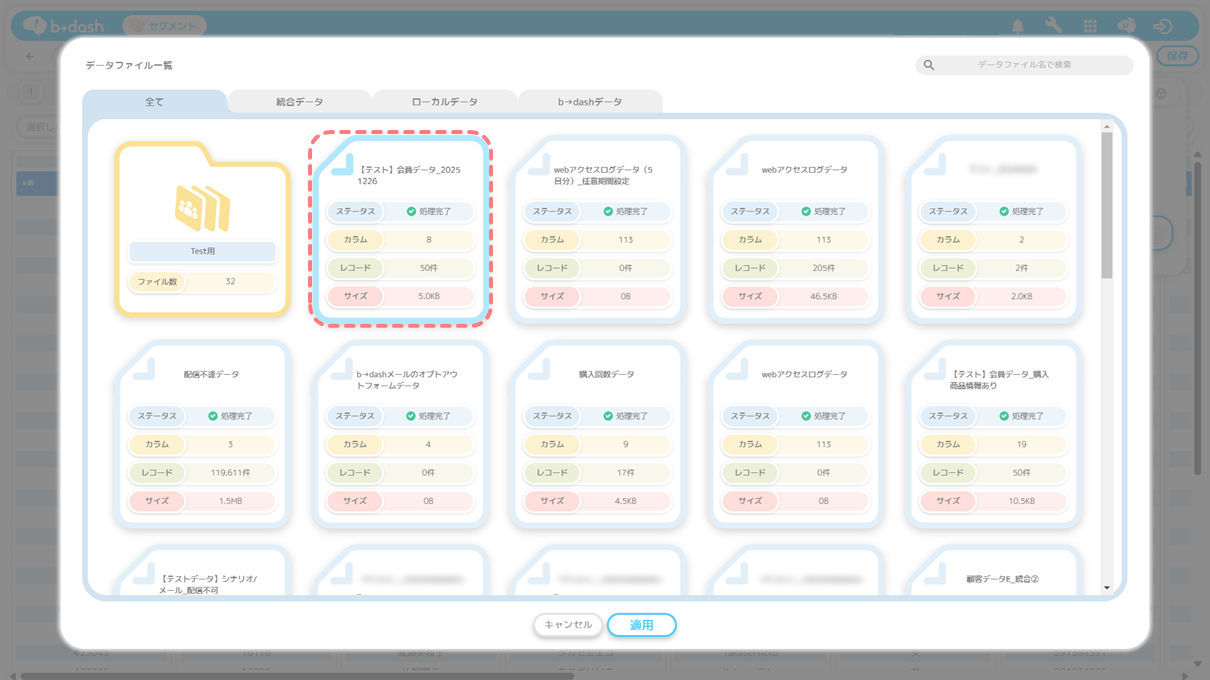Switch to the ローカルデータ tab
This screenshot has width=1210, height=680.
point(445,102)
